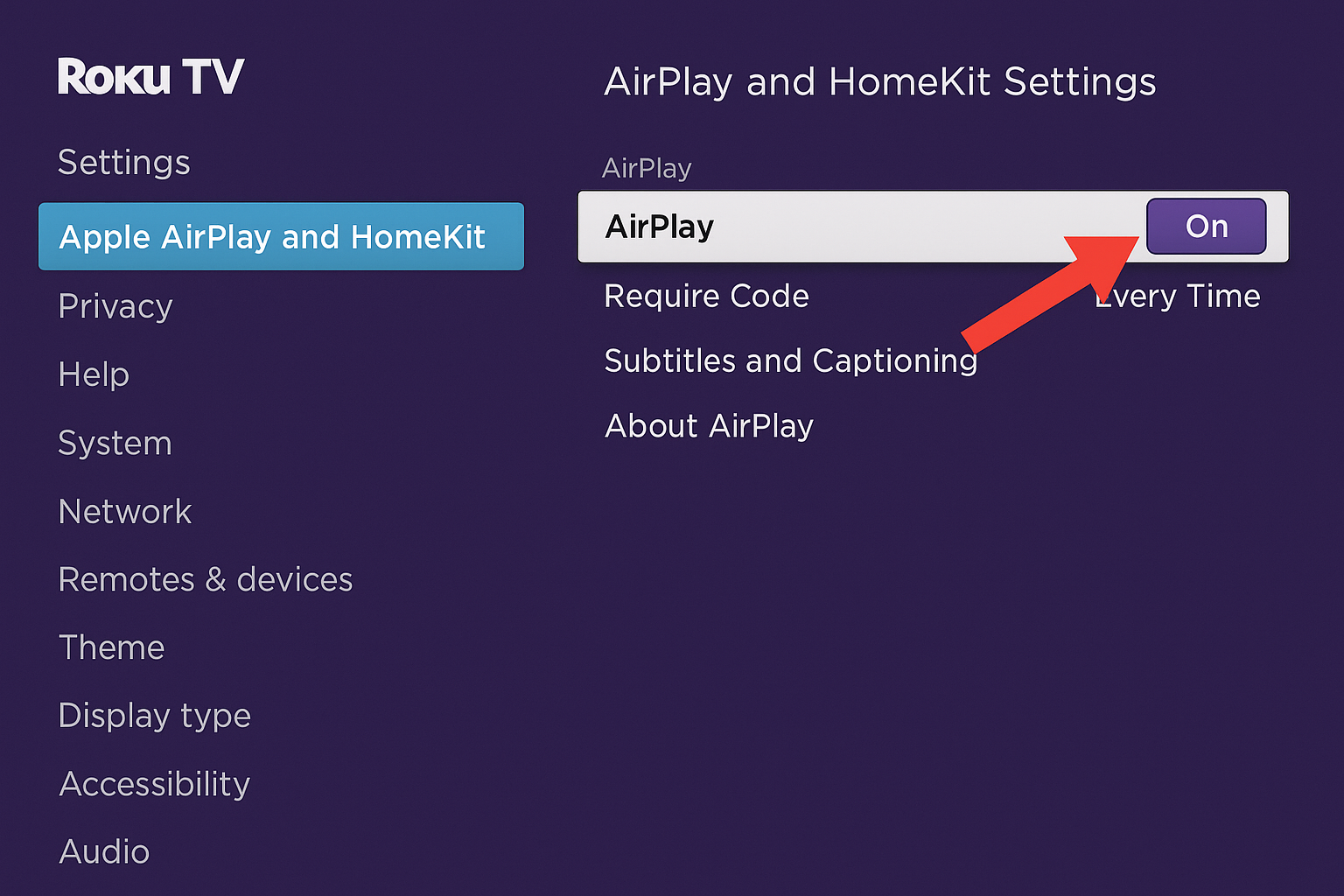The width and height of the screenshot is (1344, 896).
Task: View About AirPlay information
Action: coord(709,426)
